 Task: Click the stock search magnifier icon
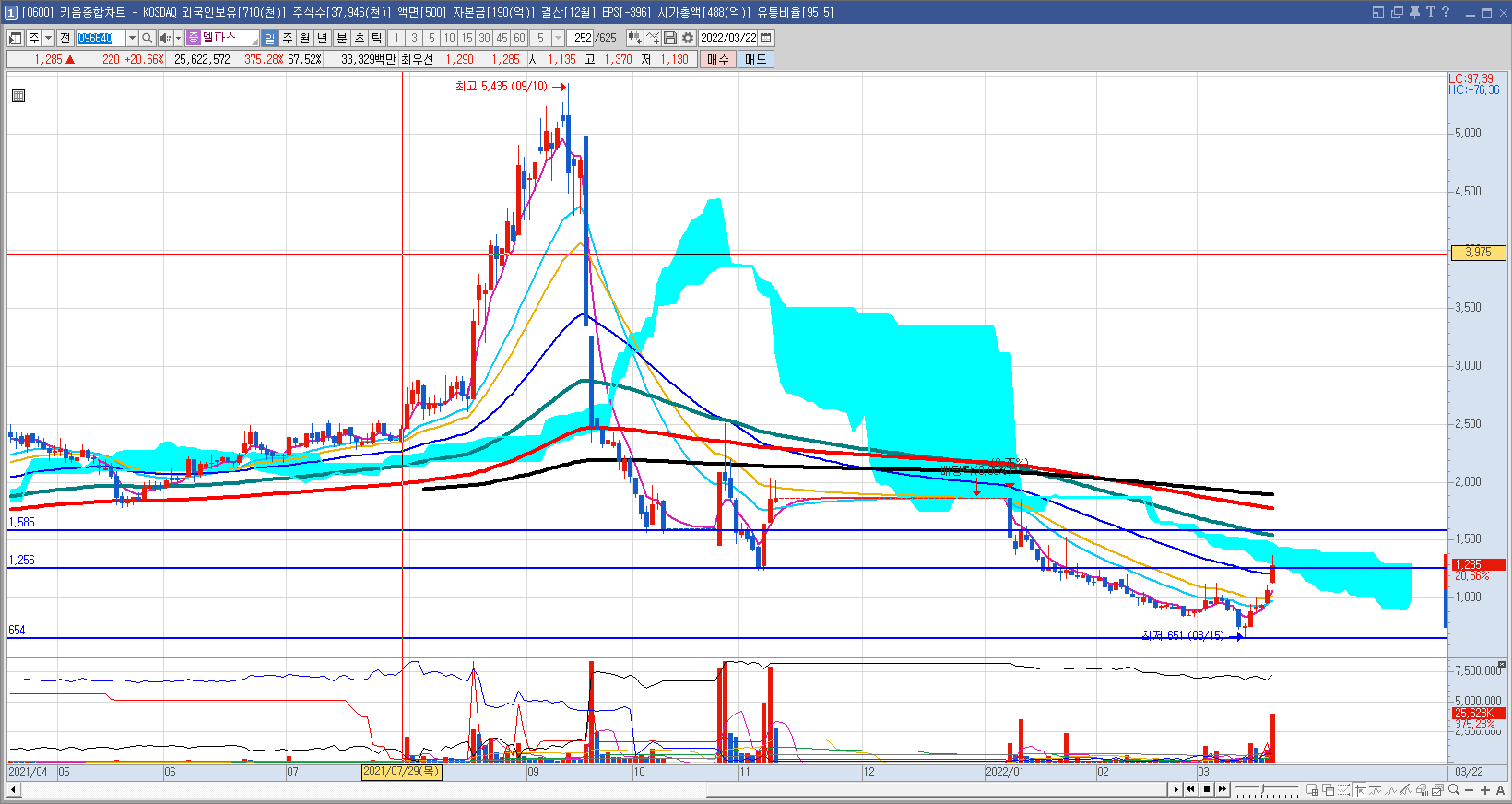[147, 38]
